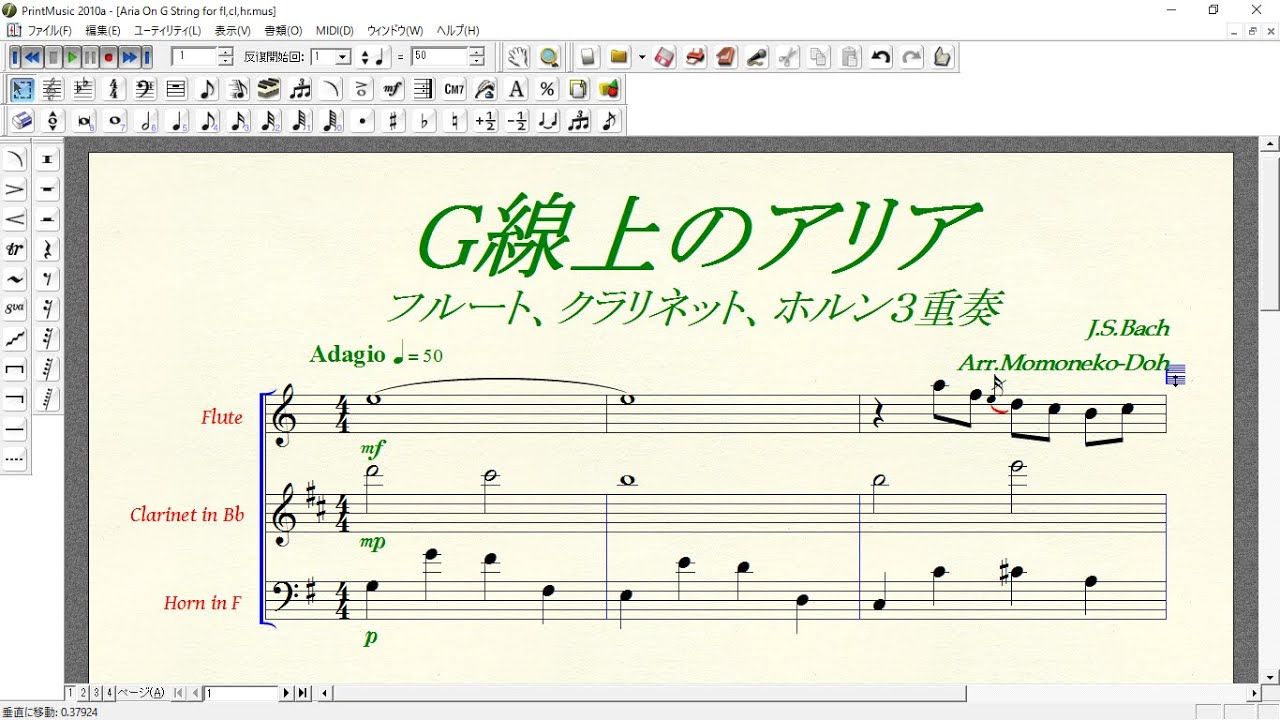Select the Measure tool
Viewport: 1280px width, 720px height.
tap(176, 90)
